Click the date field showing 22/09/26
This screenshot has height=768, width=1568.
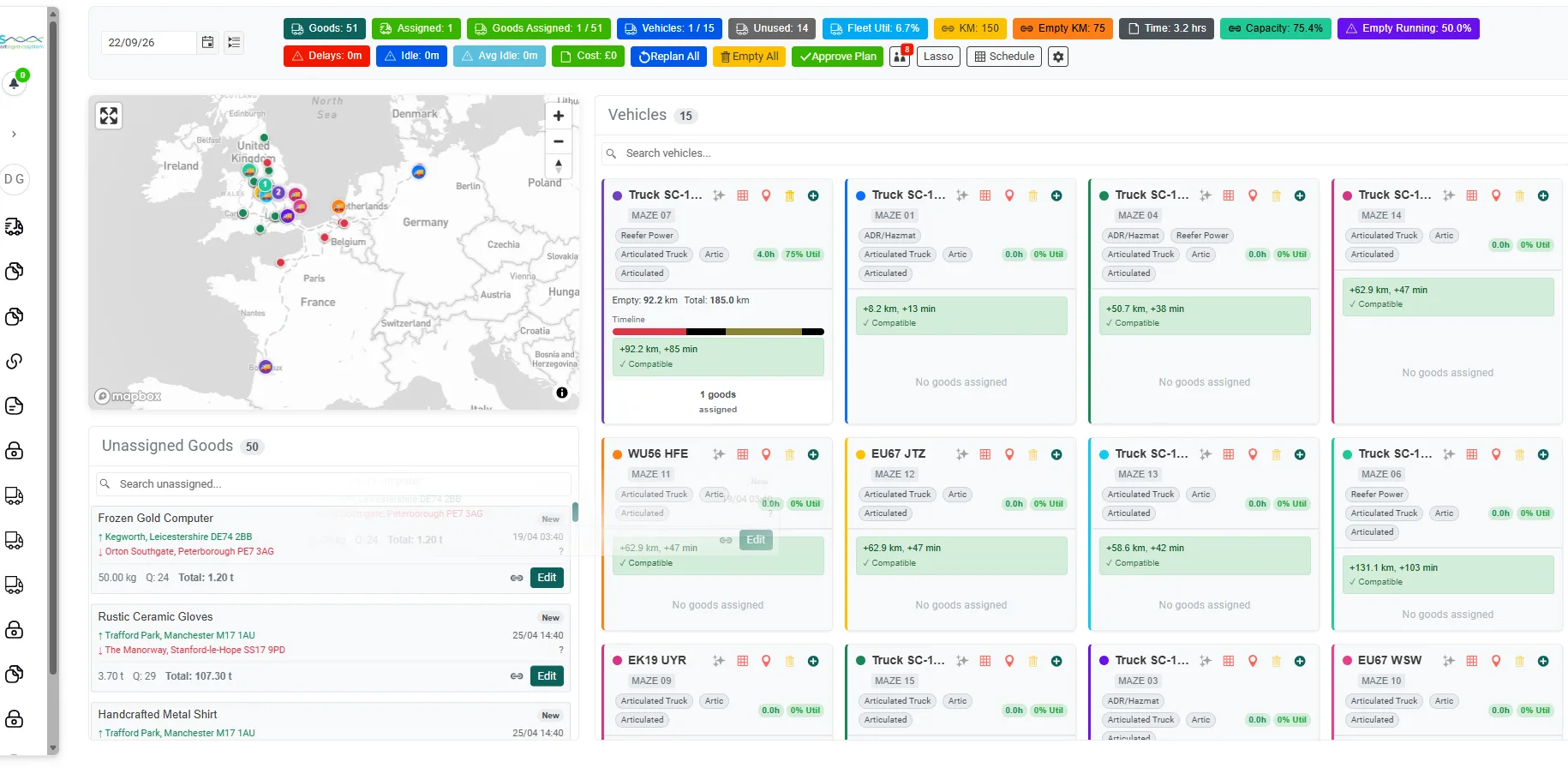[x=150, y=42]
